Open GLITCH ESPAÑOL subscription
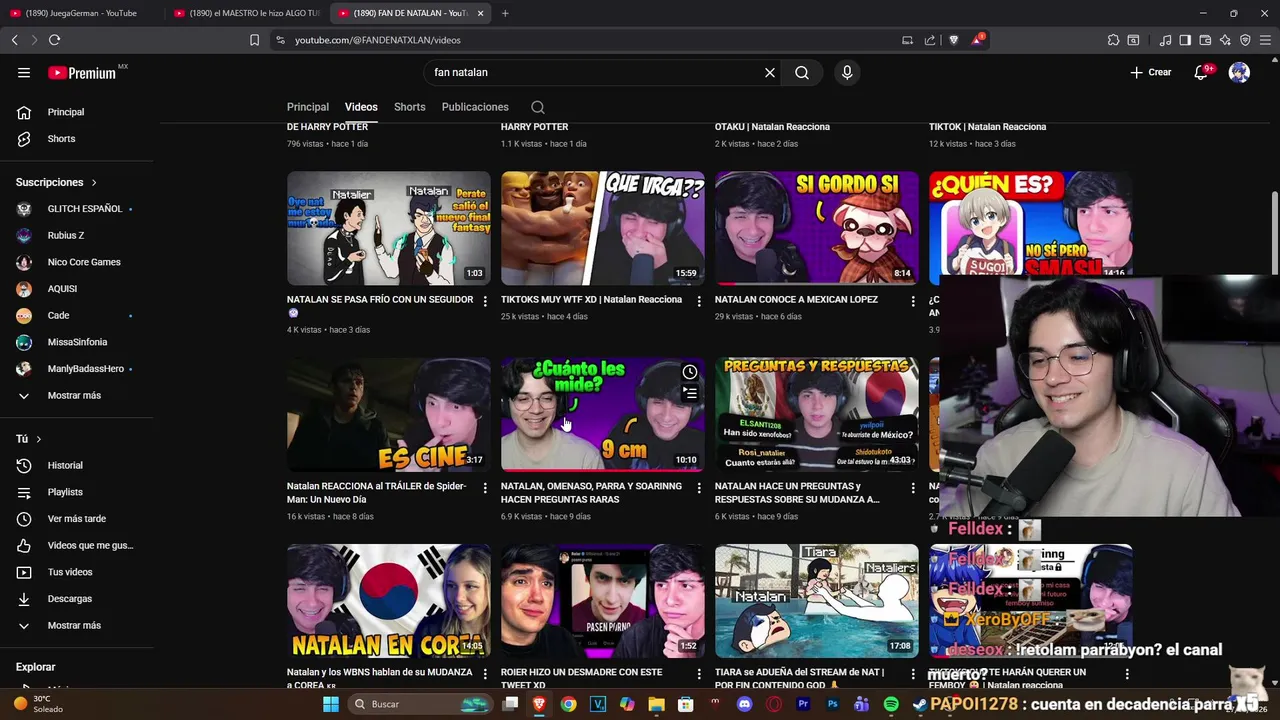This screenshot has height=720, width=1280. [76, 209]
